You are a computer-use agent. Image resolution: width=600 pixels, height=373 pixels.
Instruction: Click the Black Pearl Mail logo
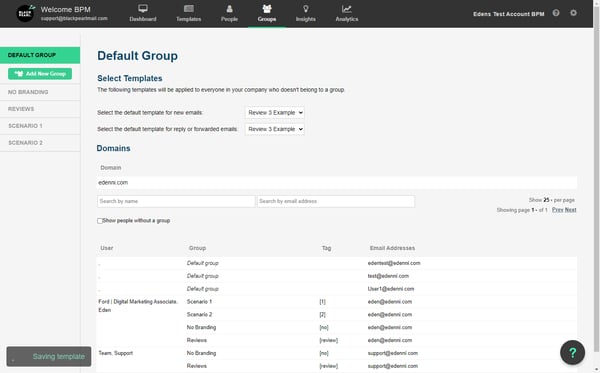pos(26,13)
